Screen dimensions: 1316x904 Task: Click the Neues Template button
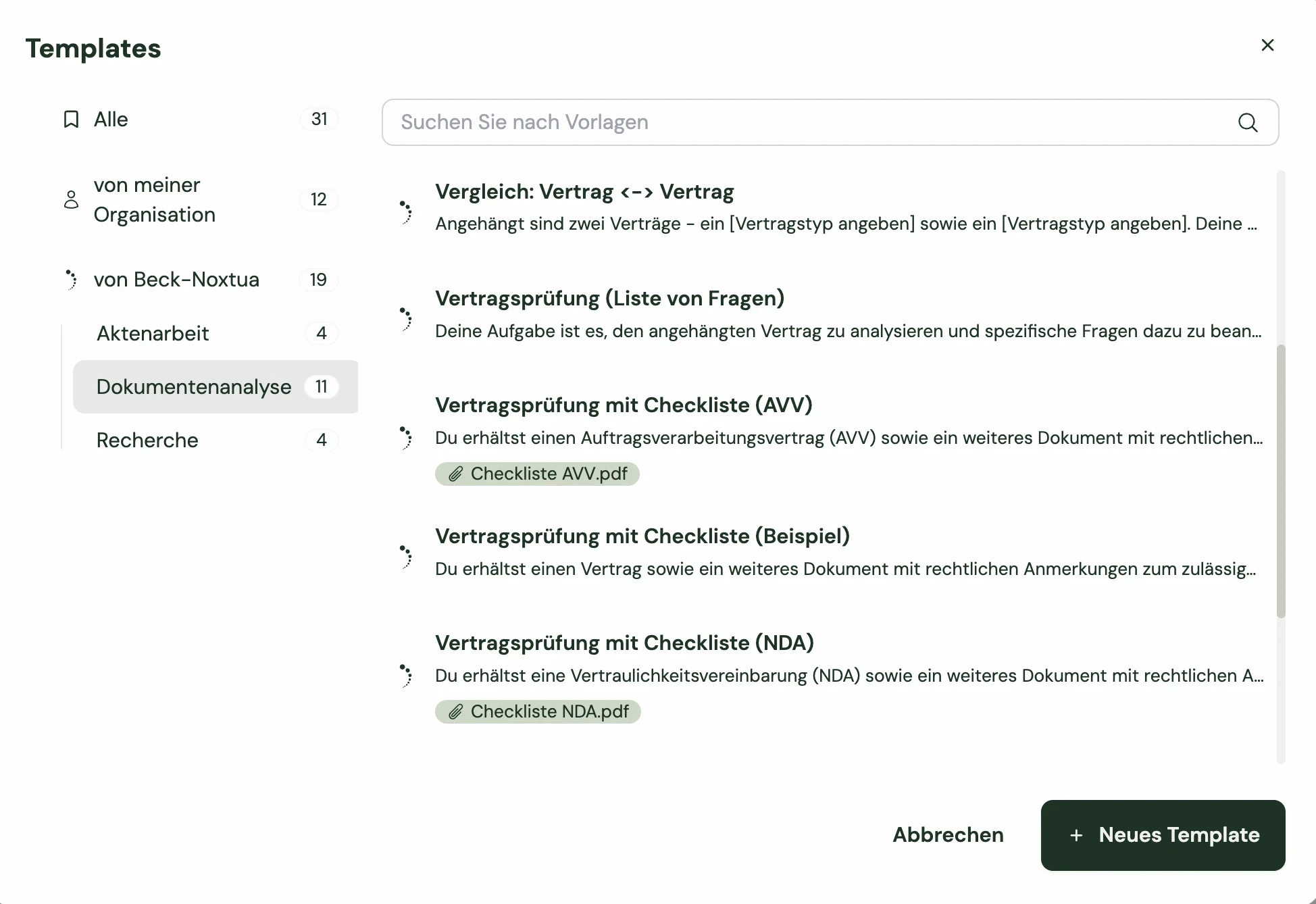(1163, 835)
